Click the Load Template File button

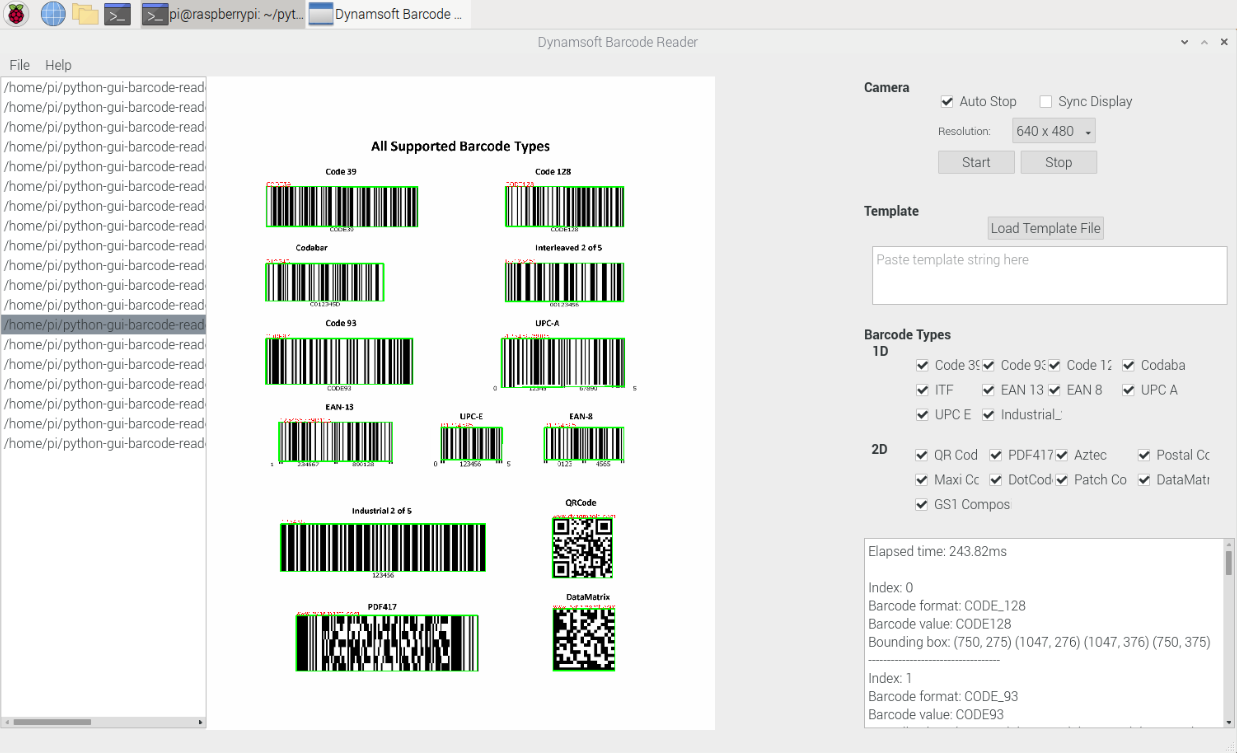click(x=1045, y=228)
